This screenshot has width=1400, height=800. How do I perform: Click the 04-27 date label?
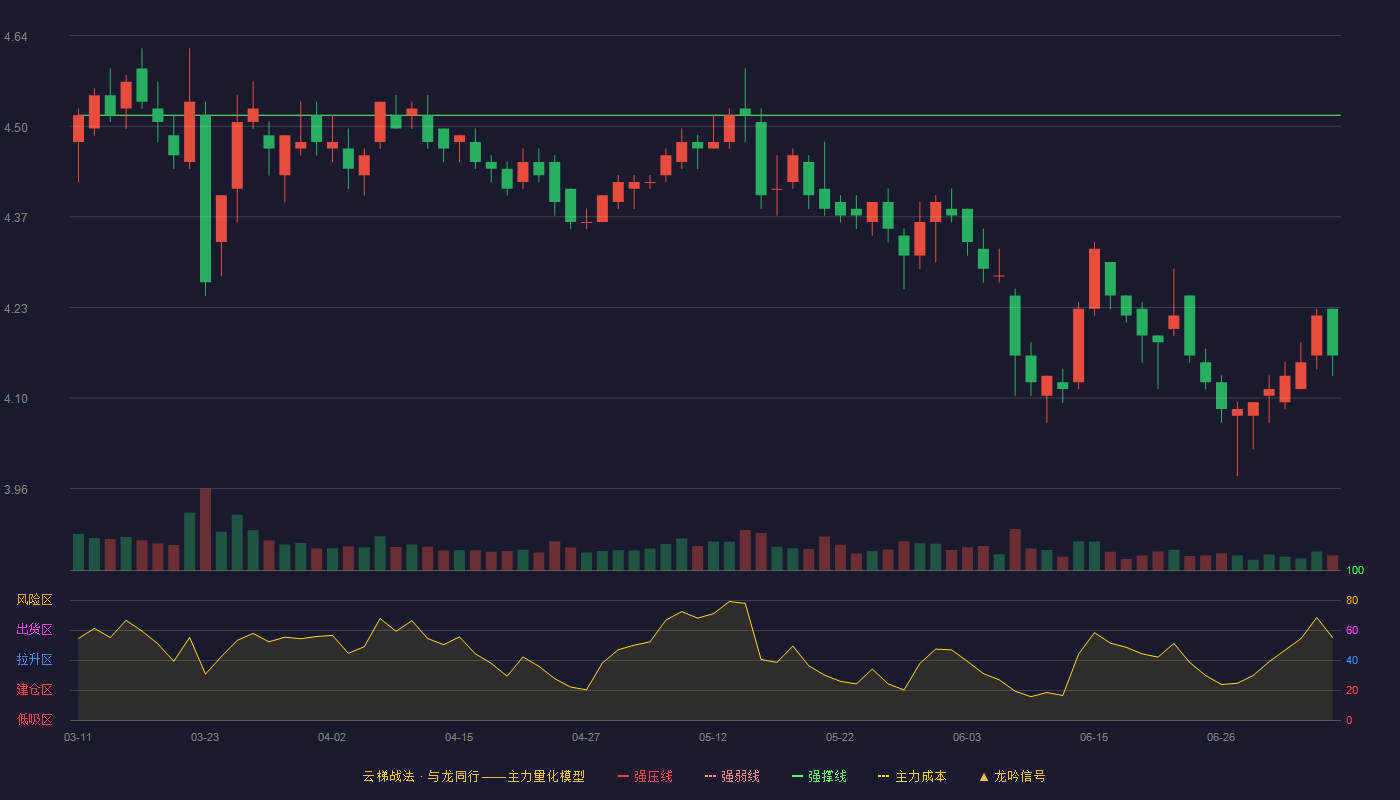point(586,737)
